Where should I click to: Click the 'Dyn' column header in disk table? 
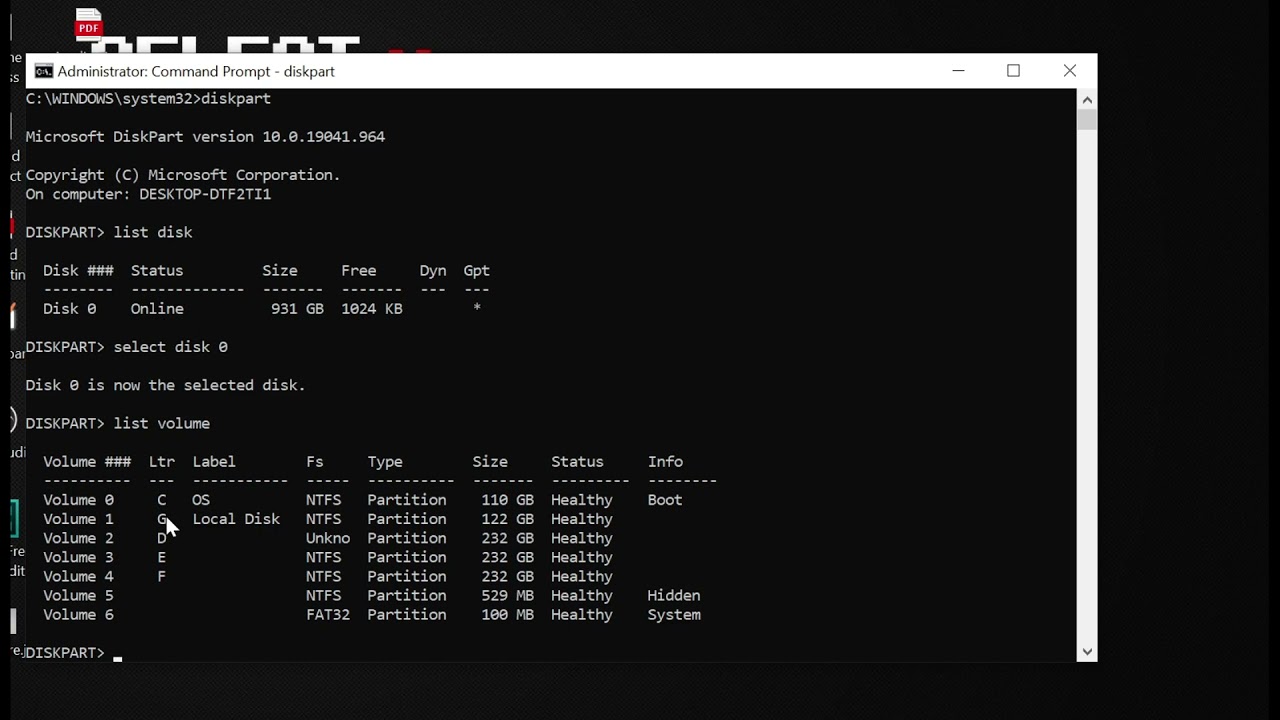(433, 271)
